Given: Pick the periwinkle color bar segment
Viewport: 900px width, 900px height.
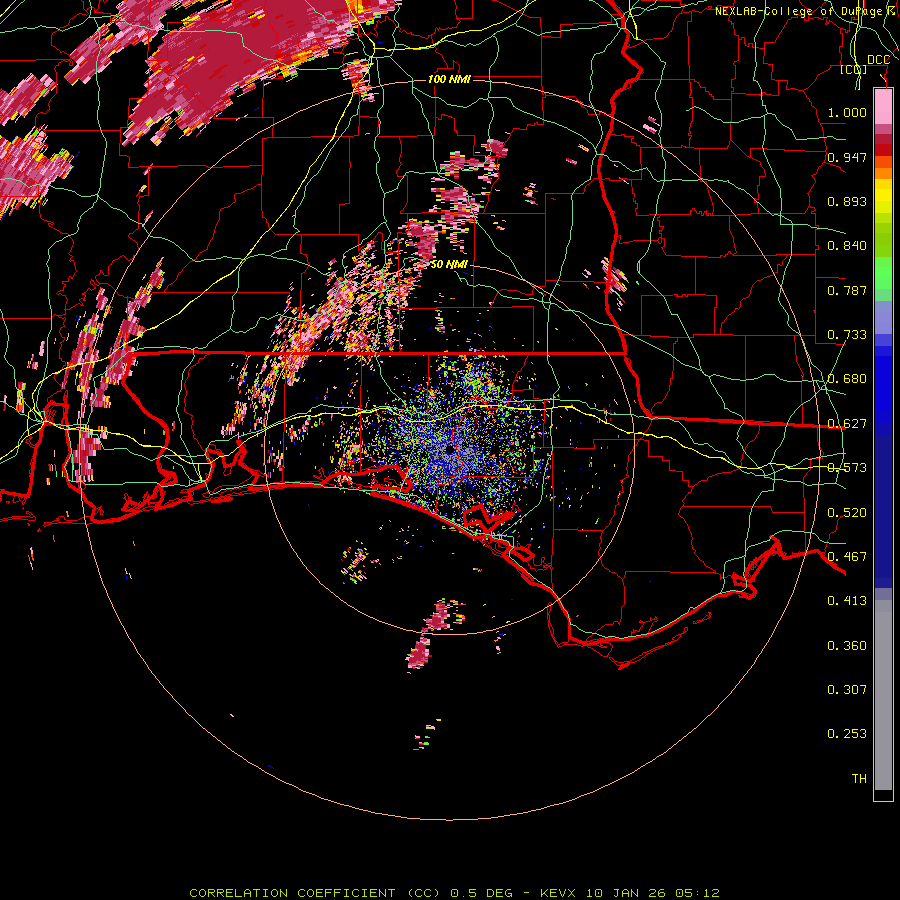Looking at the screenshot, I should (883, 319).
